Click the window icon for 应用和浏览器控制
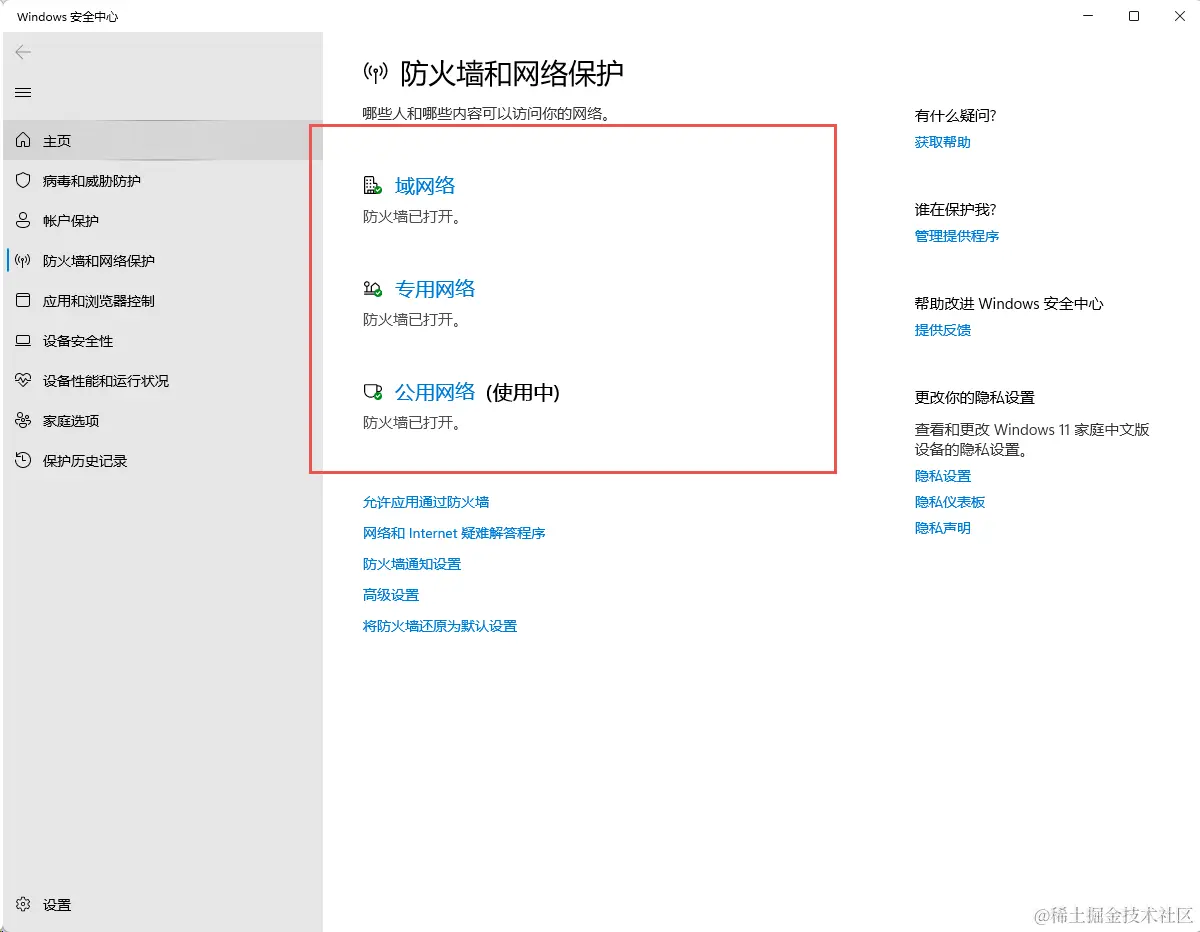Image resolution: width=1200 pixels, height=932 pixels. [23, 301]
